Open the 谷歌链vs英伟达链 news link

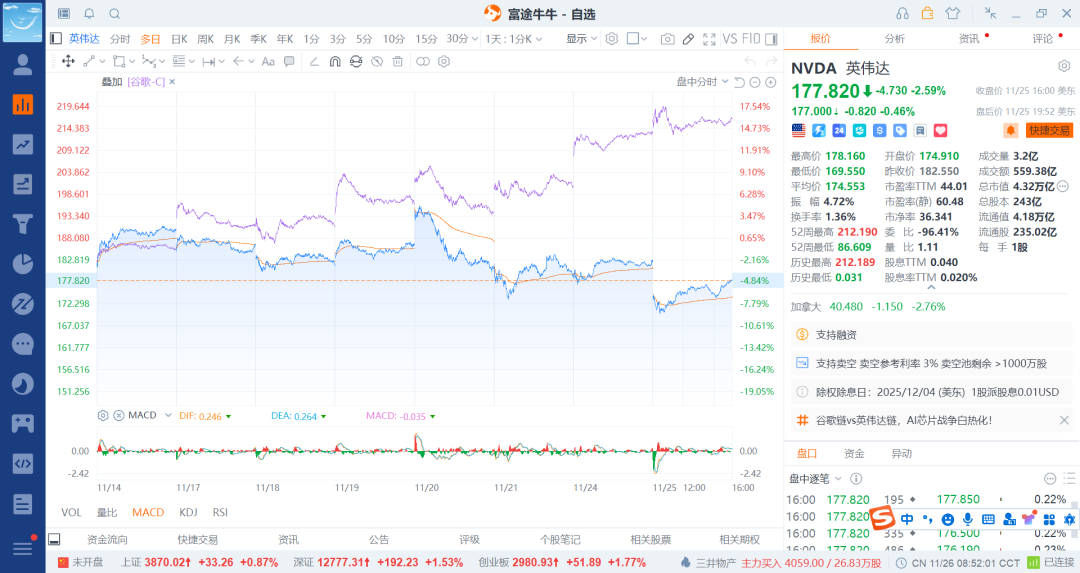[904, 420]
